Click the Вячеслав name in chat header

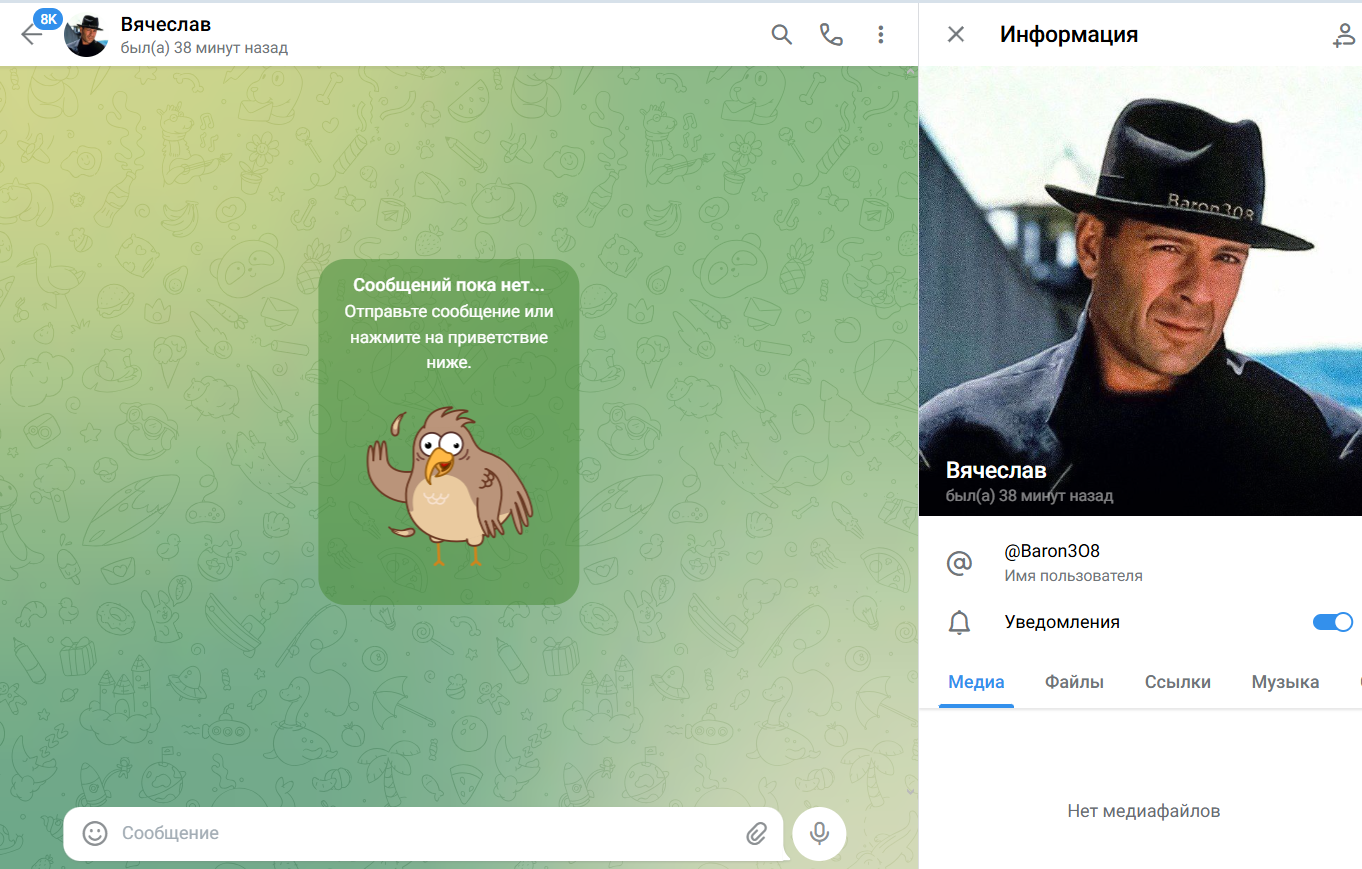[166, 25]
